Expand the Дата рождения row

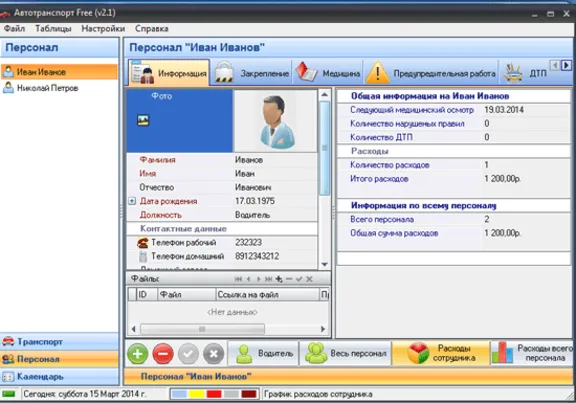click(x=132, y=201)
